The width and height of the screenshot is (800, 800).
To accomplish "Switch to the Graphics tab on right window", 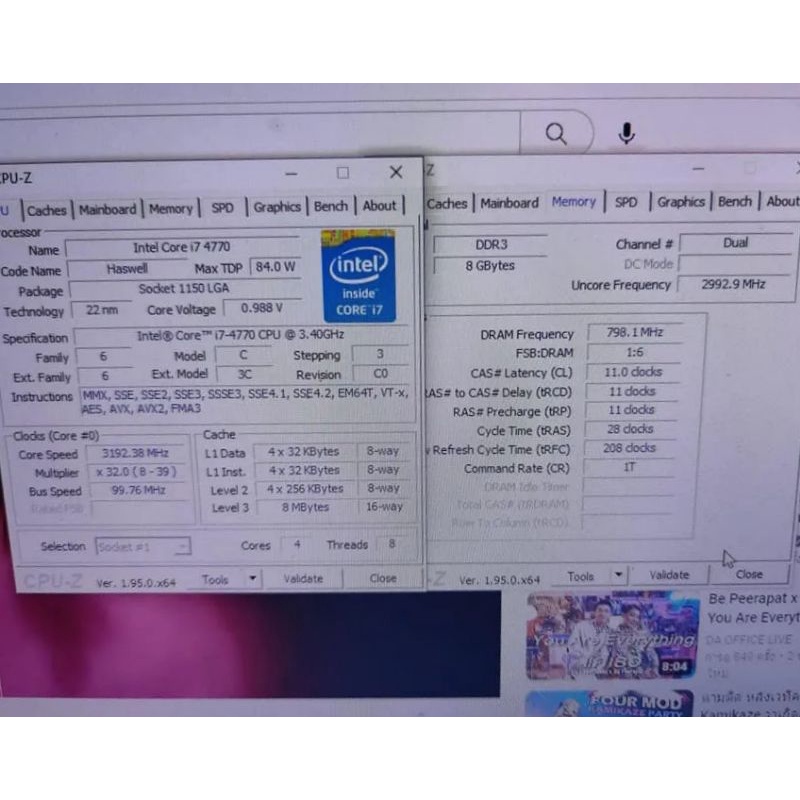I will point(680,201).
